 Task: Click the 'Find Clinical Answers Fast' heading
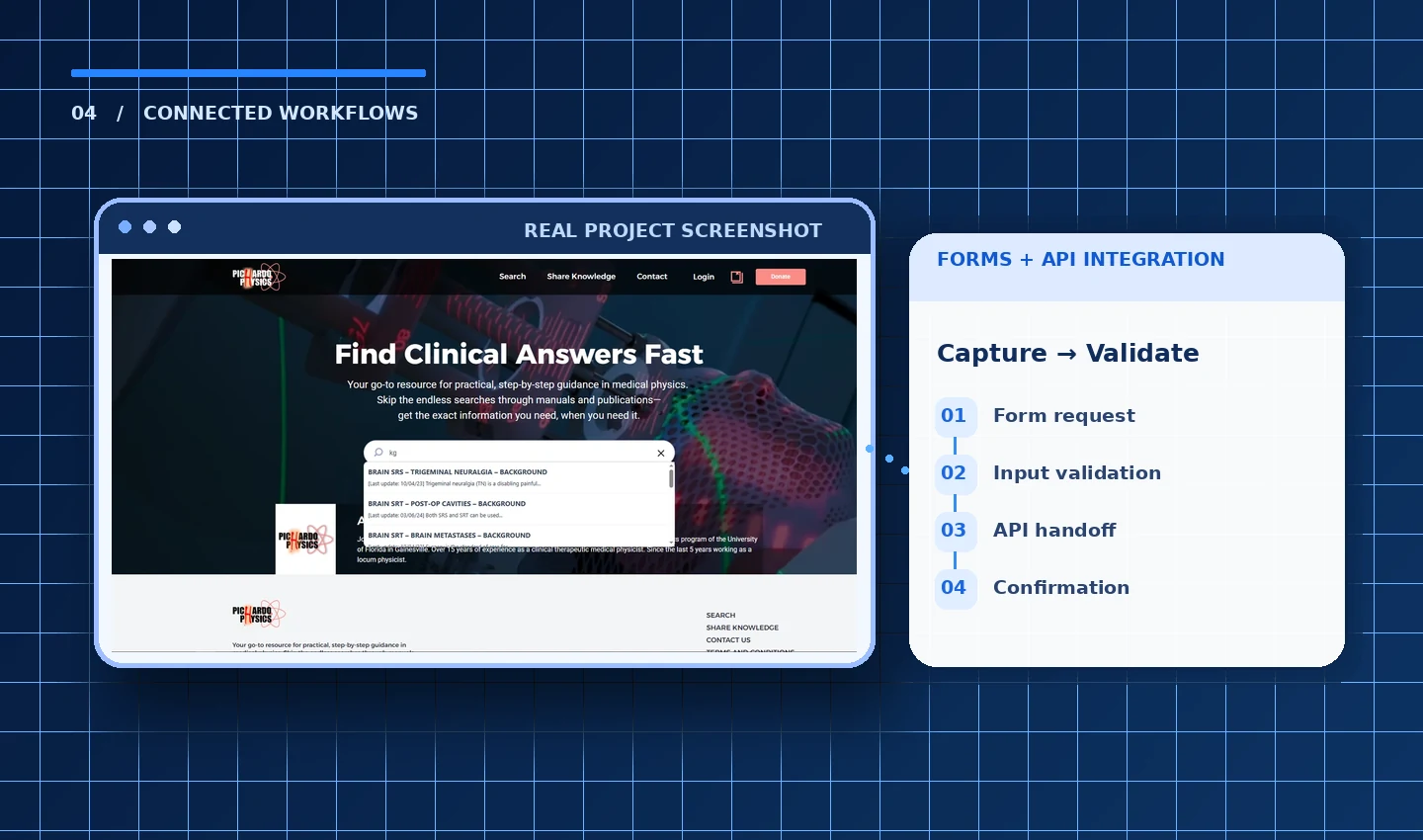coord(519,354)
